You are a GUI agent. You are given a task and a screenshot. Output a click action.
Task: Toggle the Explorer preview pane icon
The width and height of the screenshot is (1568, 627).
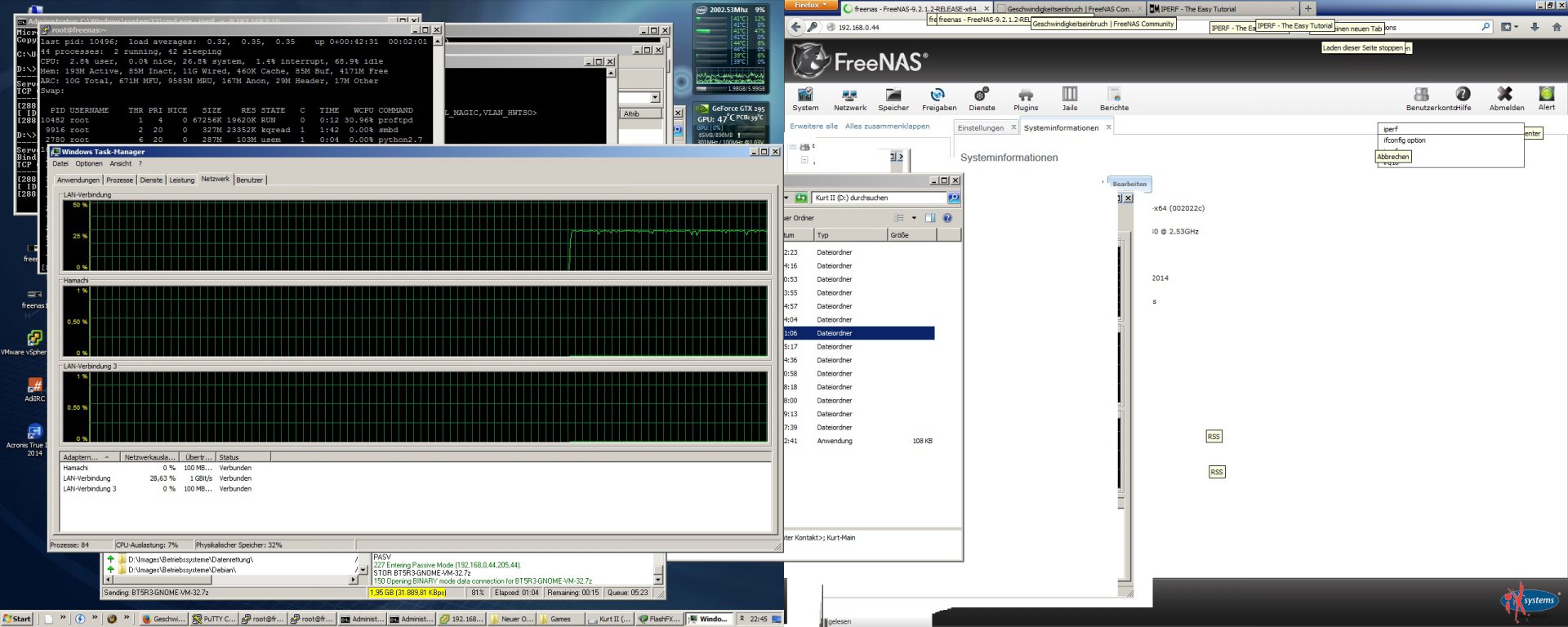(x=929, y=218)
